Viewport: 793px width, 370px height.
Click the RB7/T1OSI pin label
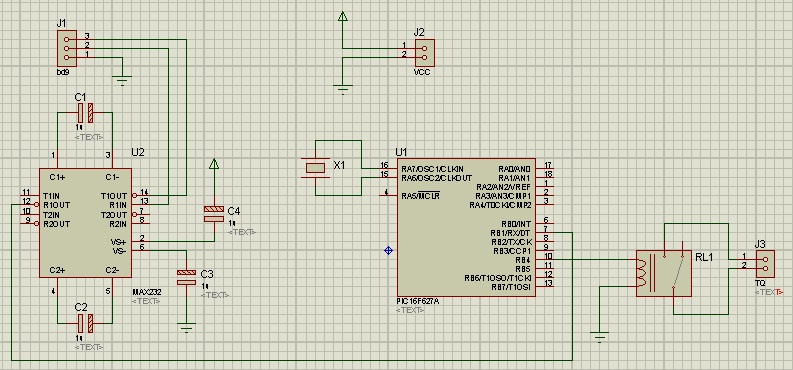(x=511, y=287)
